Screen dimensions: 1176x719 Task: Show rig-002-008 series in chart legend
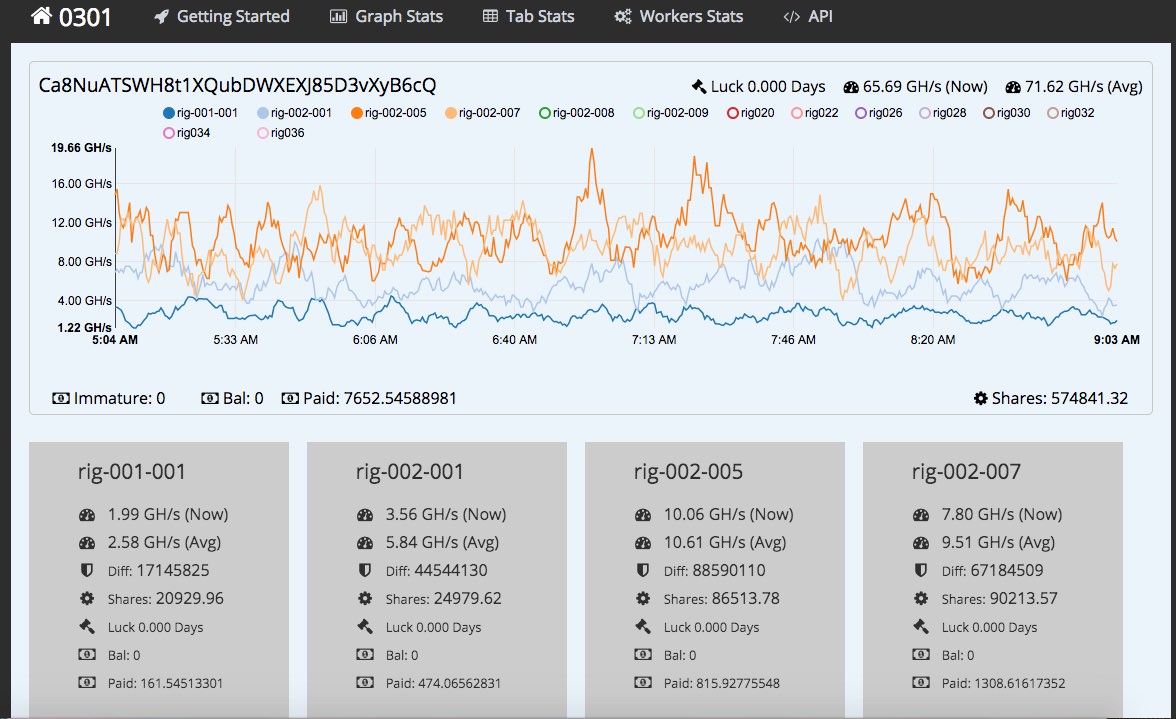[x=545, y=113]
